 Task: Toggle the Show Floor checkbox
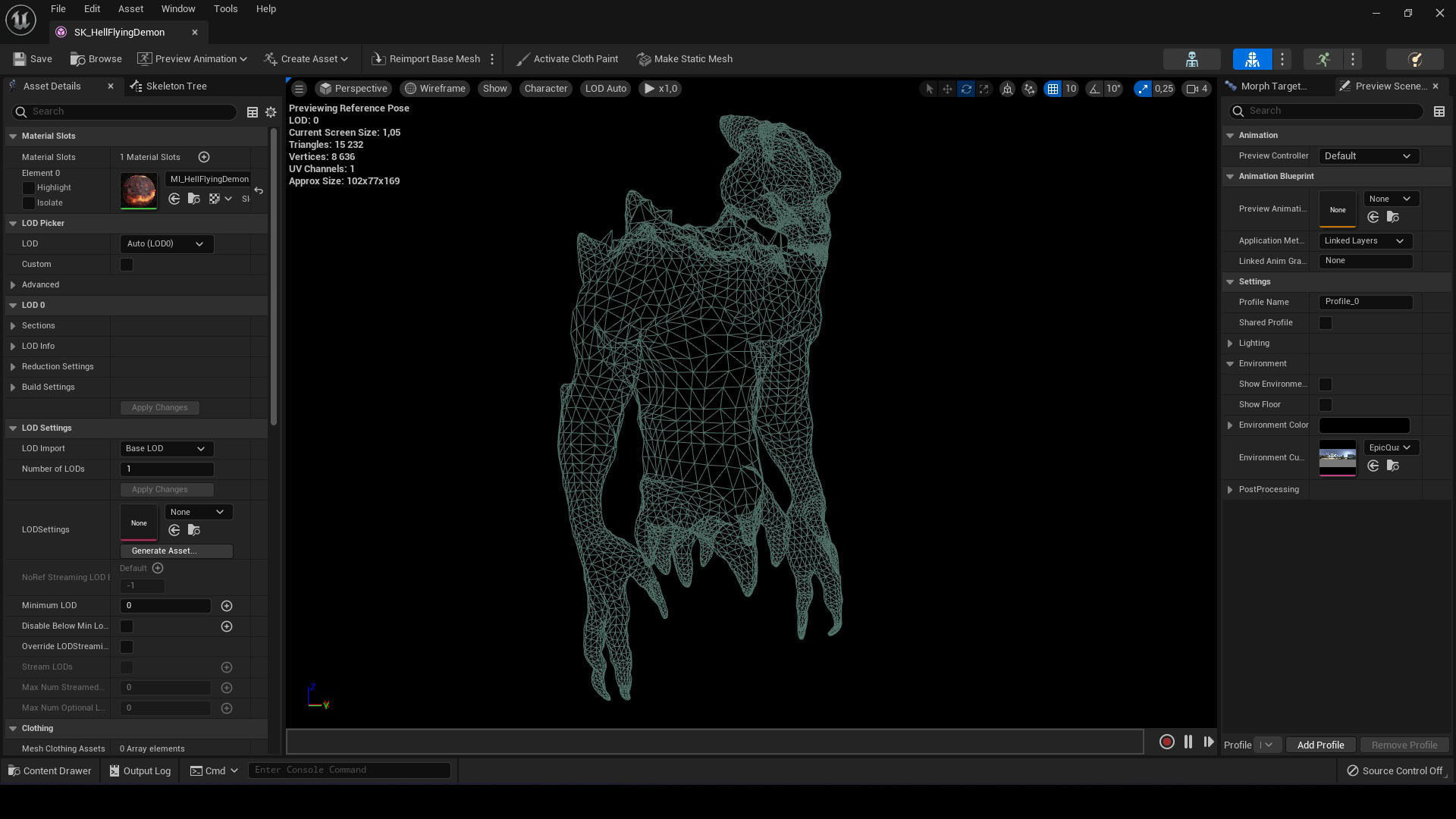pos(1325,405)
